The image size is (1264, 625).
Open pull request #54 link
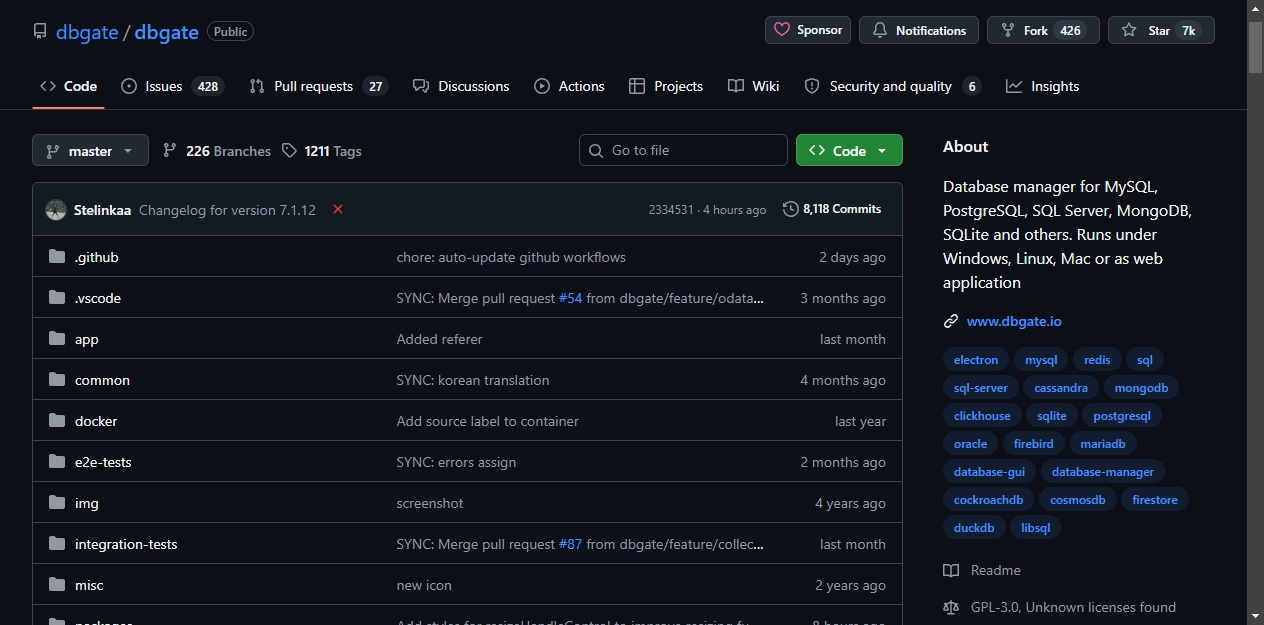click(x=570, y=298)
